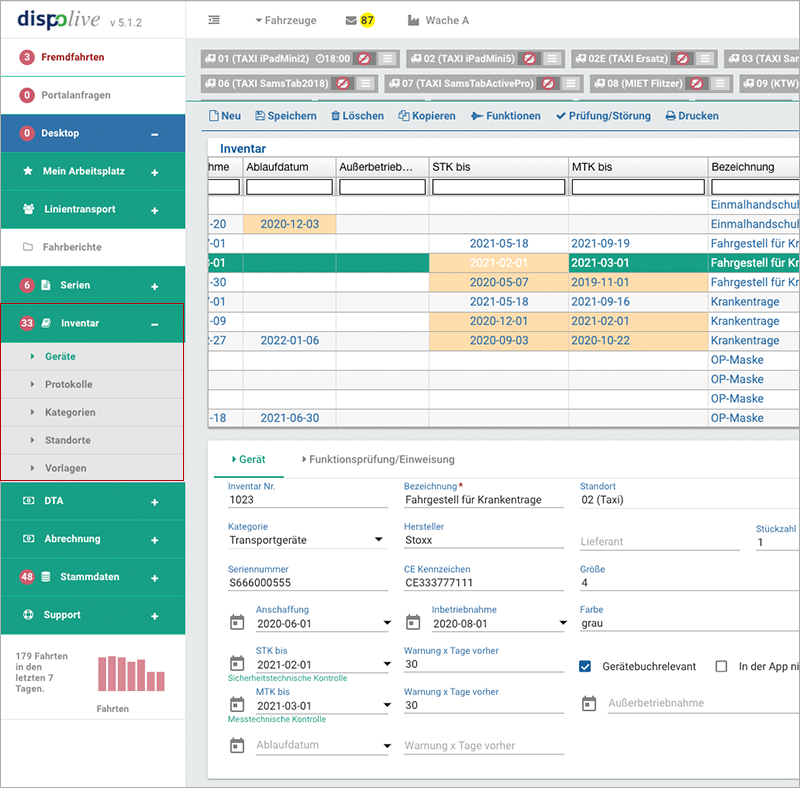Expand the Inbetriebnahme date dropdown
Screen dimensions: 800x788
(562, 624)
